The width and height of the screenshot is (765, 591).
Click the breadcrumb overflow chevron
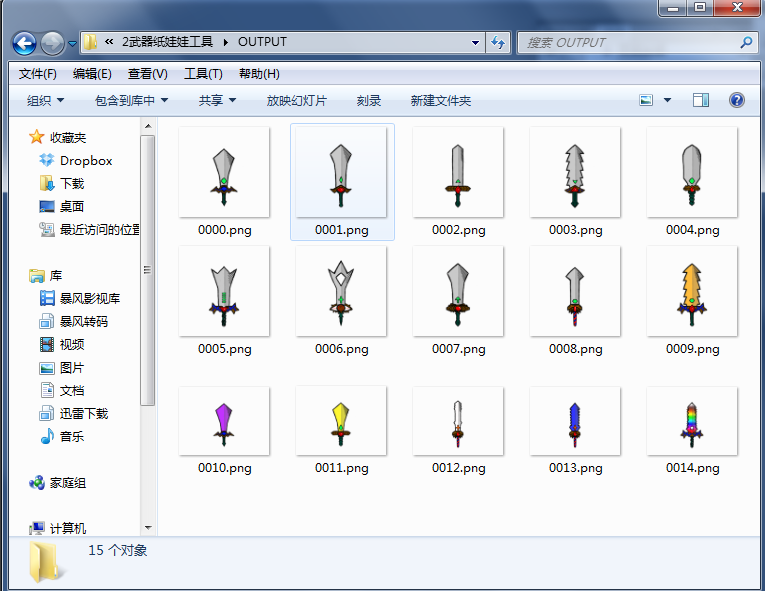(x=109, y=41)
